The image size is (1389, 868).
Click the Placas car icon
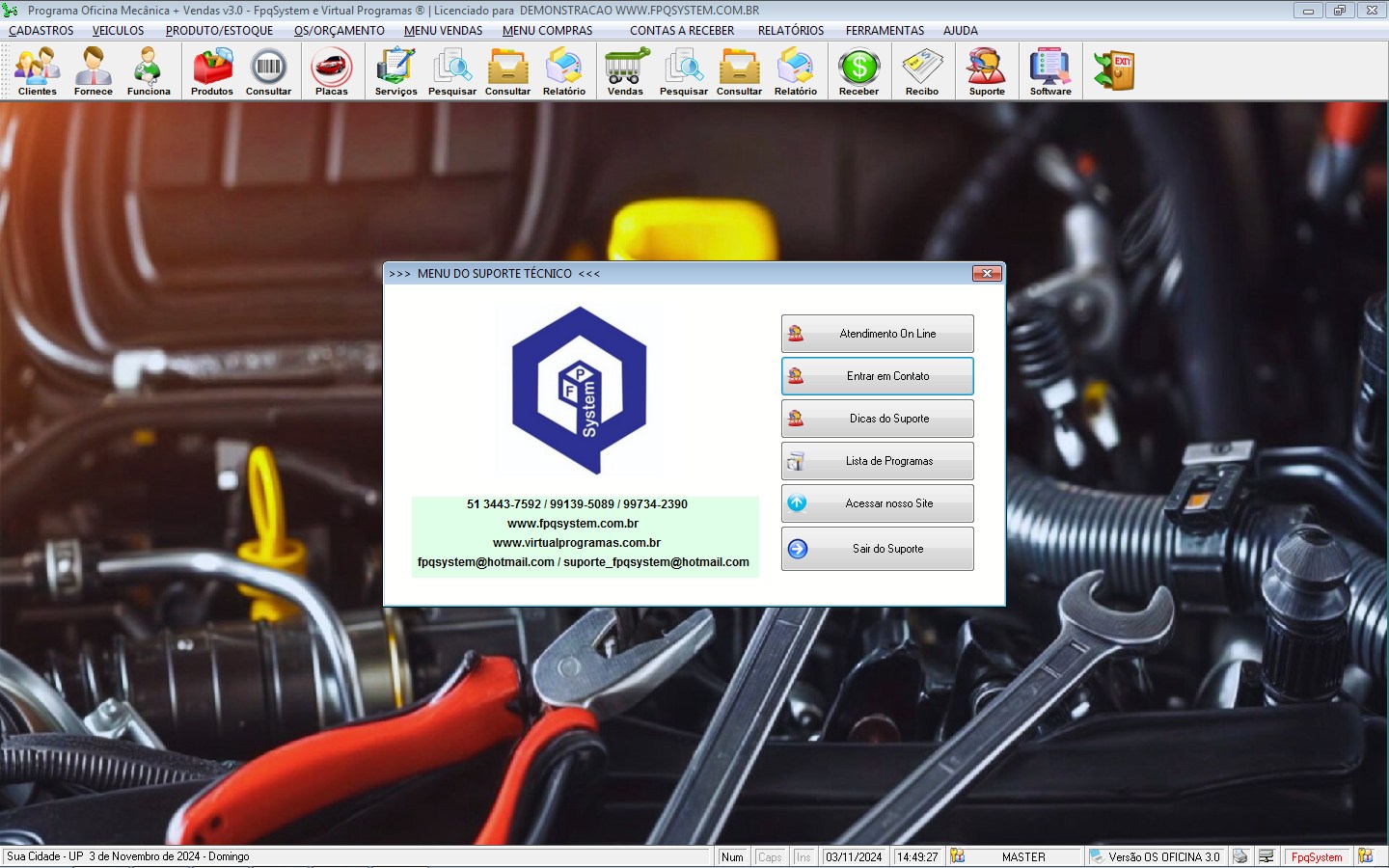pos(331,71)
